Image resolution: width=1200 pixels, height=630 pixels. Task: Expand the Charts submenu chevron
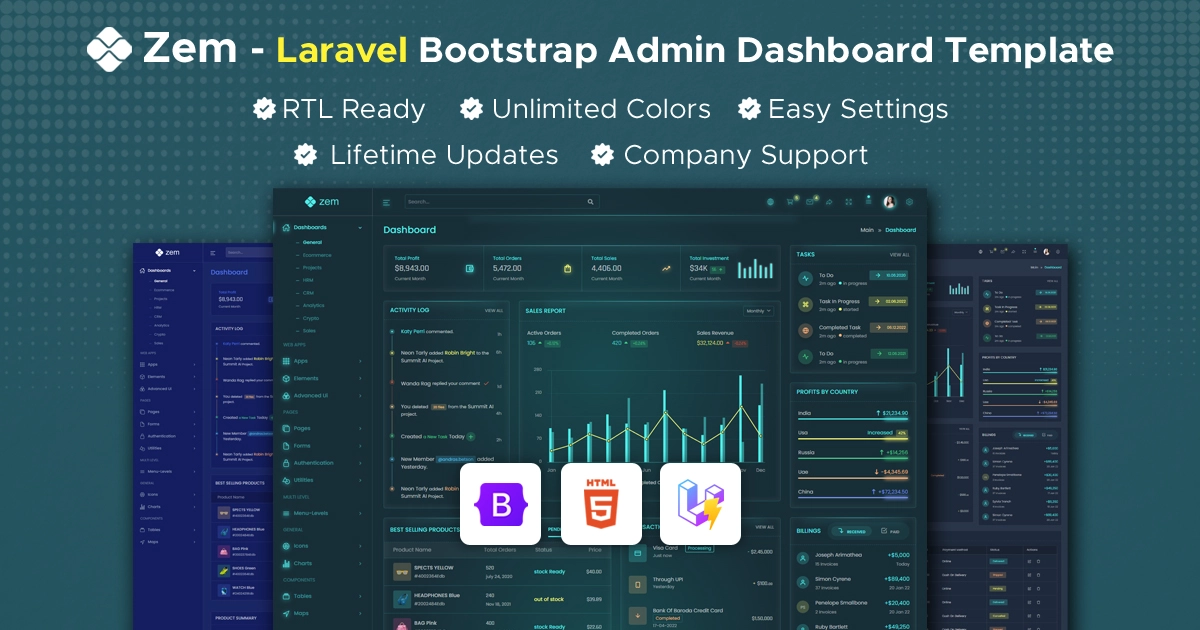[360, 563]
